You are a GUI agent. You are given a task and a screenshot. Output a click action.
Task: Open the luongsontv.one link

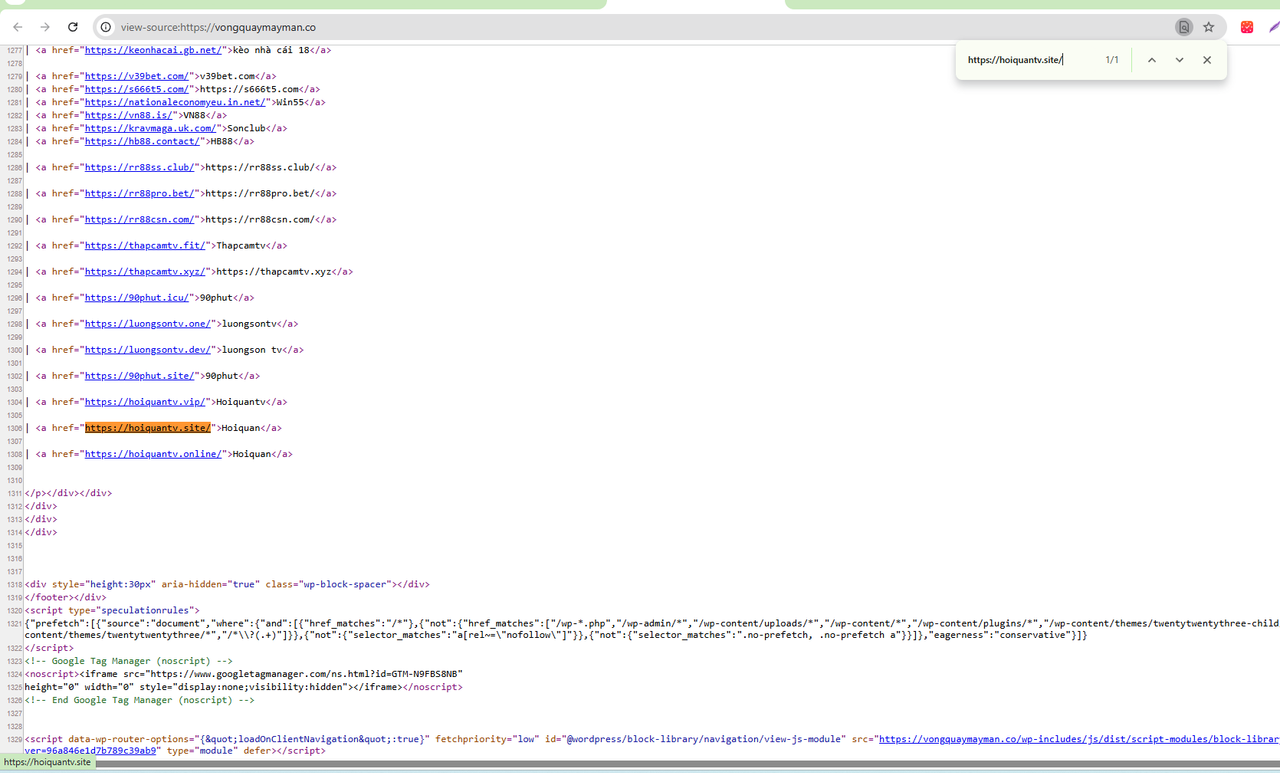[x=148, y=323]
